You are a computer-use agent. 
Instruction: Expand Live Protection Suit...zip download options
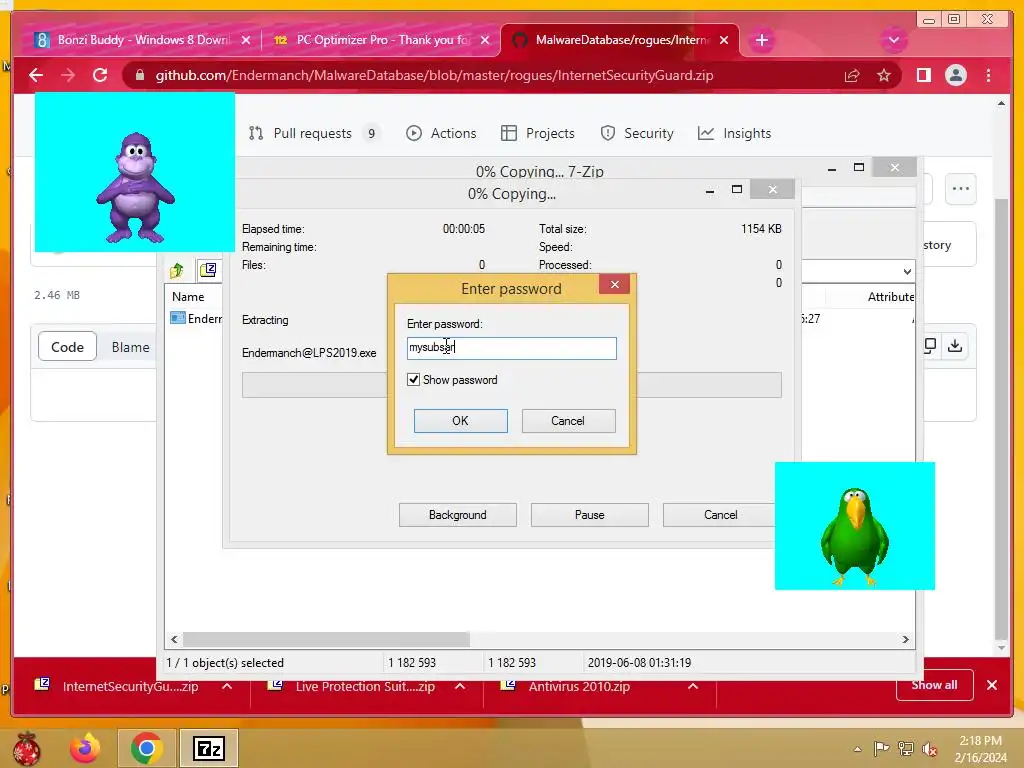pyautogui.click(x=460, y=686)
